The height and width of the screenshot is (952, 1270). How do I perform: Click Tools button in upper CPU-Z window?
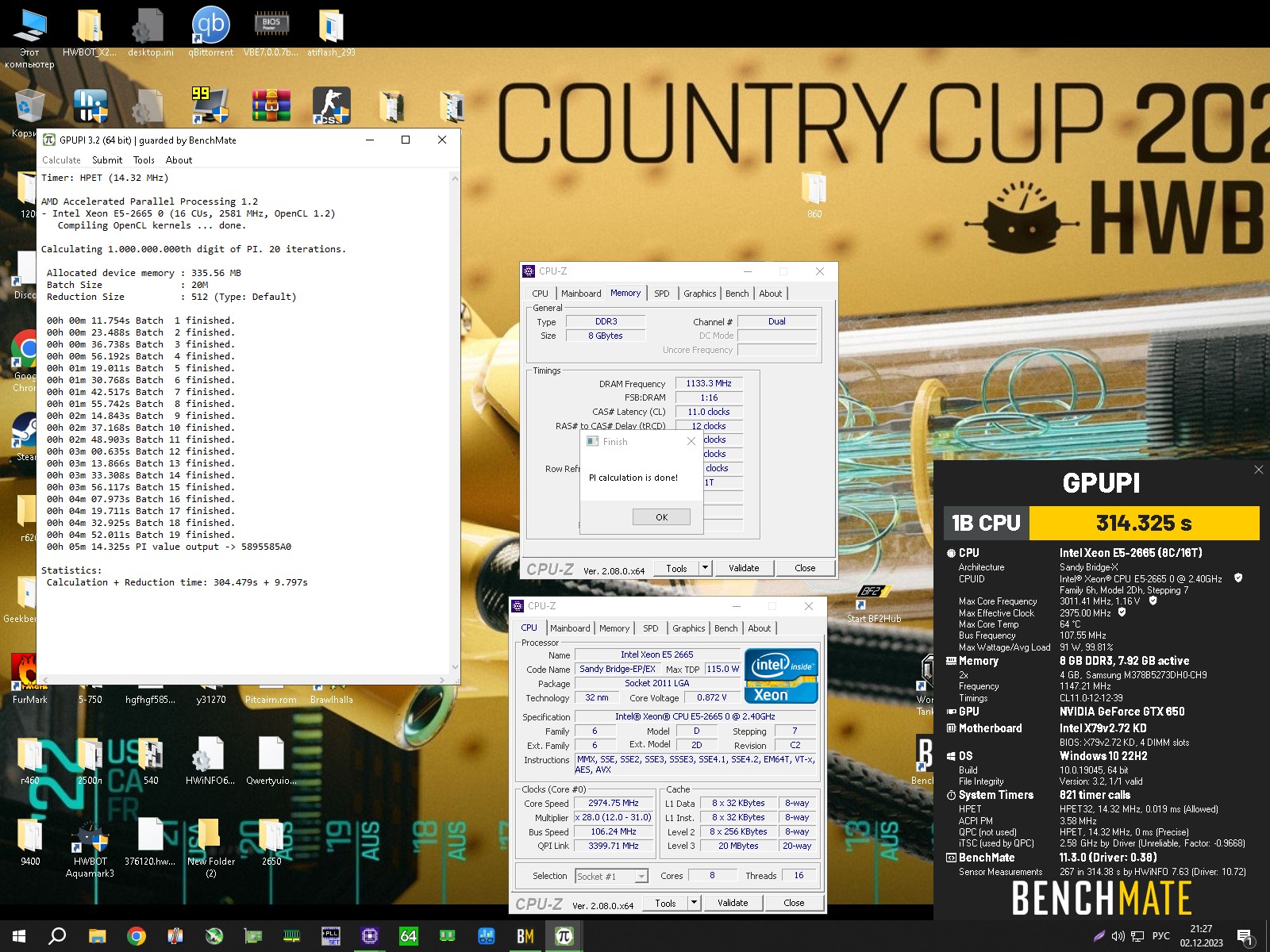676,568
